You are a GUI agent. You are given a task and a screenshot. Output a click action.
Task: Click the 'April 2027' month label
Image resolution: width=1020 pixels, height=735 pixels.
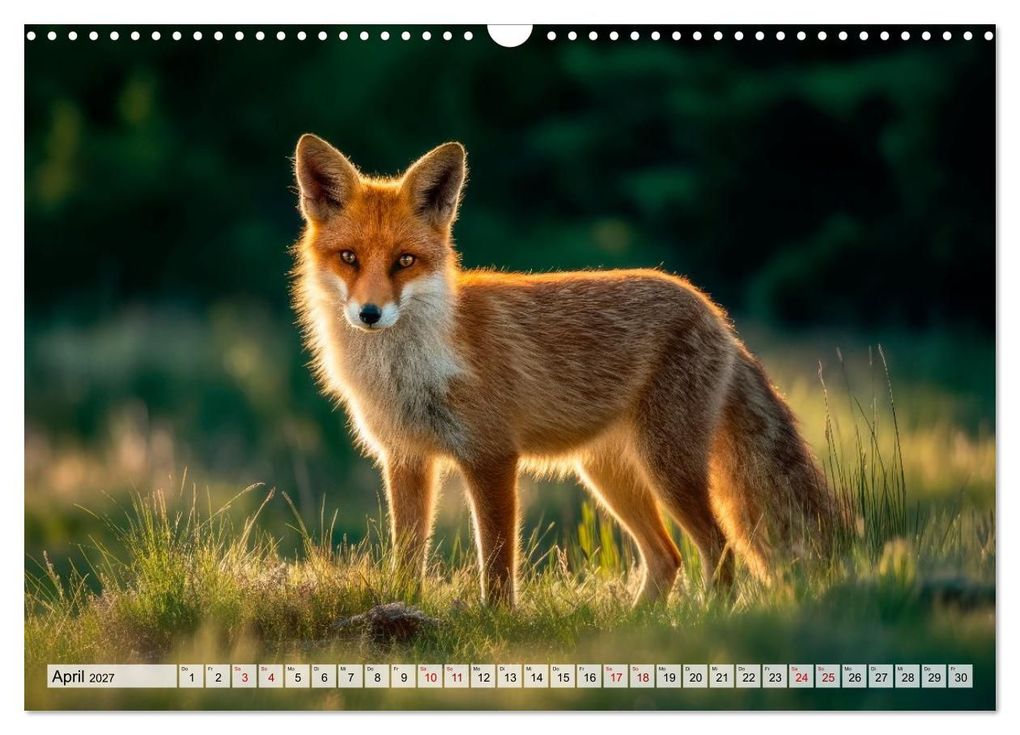click(83, 676)
